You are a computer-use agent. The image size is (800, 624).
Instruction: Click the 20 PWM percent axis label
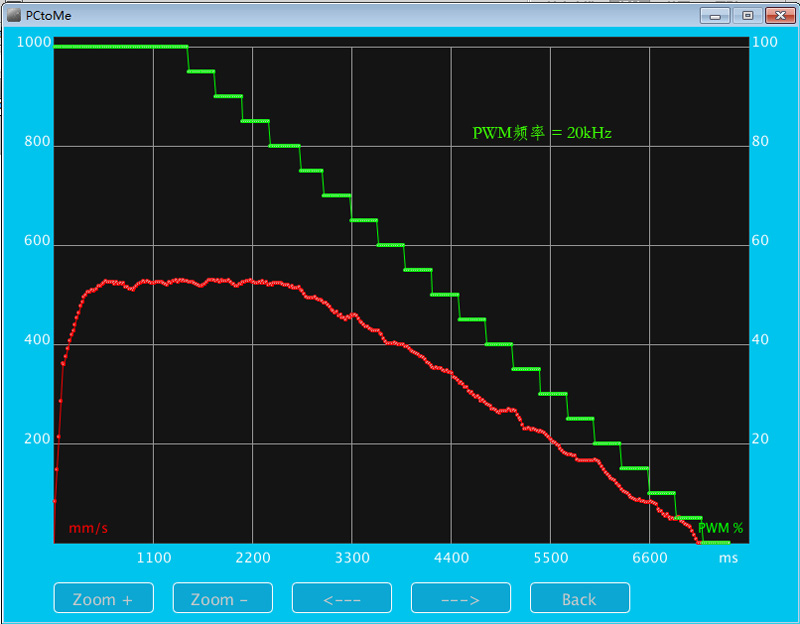(x=760, y=439)
